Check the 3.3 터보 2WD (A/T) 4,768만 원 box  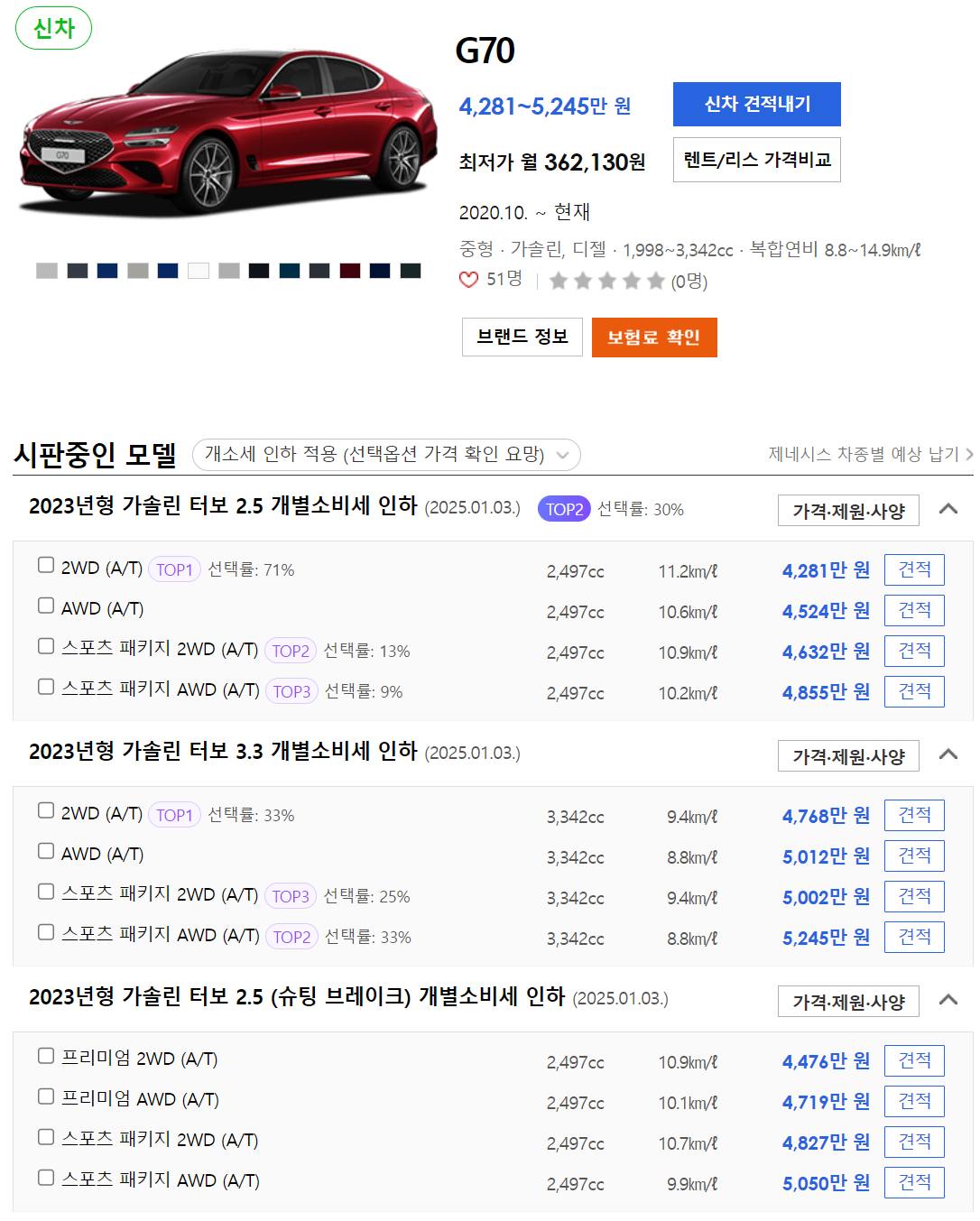46,810
